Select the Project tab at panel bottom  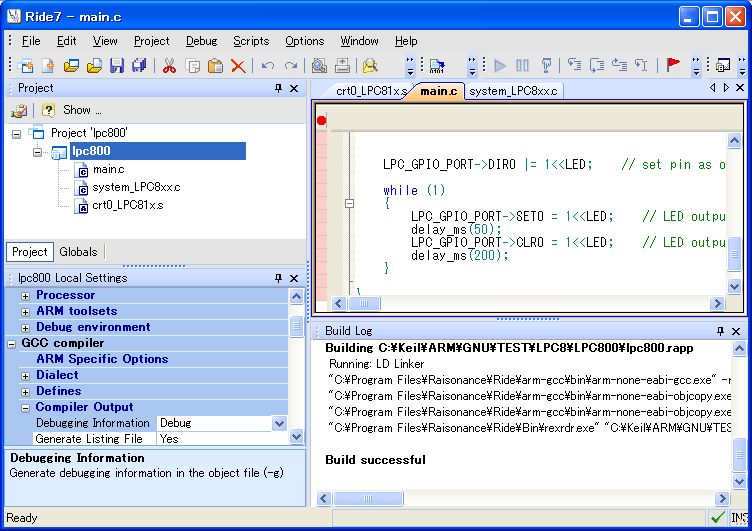coord(30,252)
